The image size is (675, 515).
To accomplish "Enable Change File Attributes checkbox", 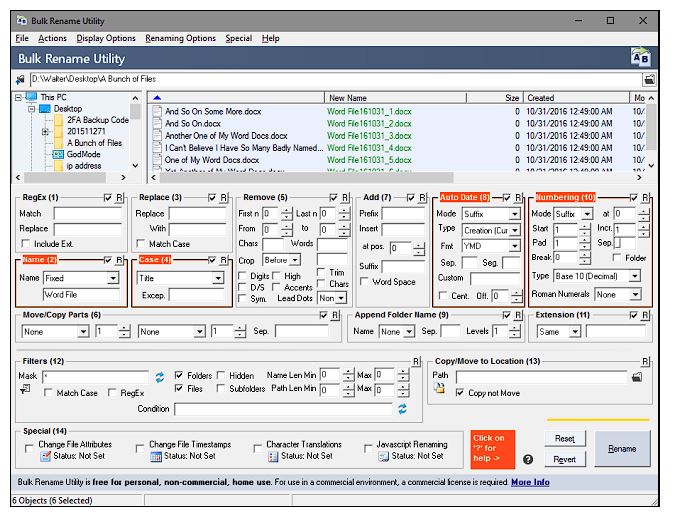I will coord(29,448).
